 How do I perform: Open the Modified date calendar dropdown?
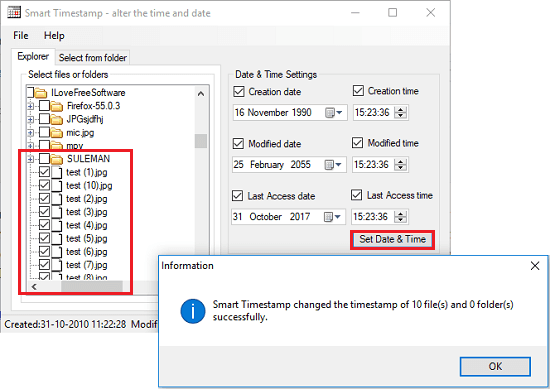coord(333,165)
